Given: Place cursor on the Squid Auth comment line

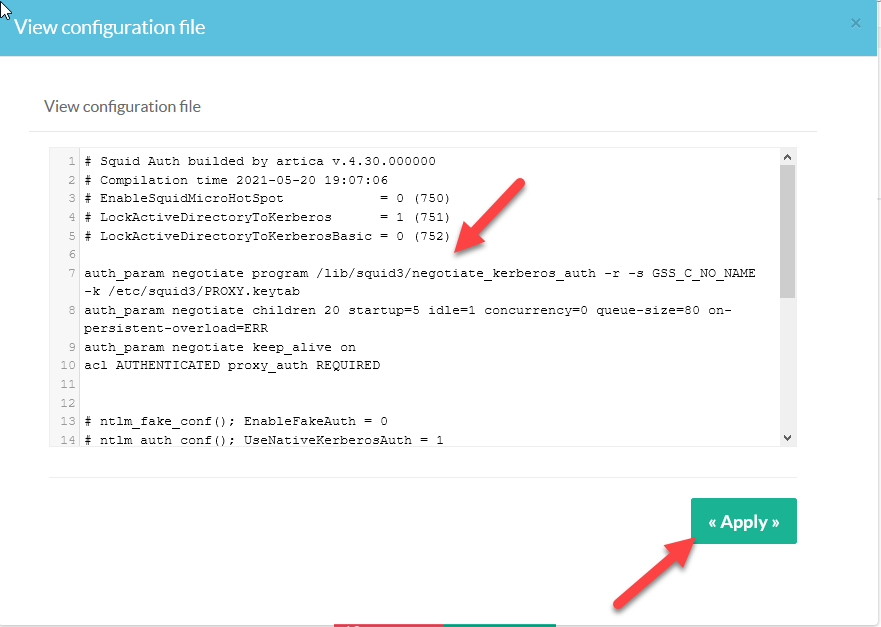Looking at the screenshot, I should [x=260, y=161].
